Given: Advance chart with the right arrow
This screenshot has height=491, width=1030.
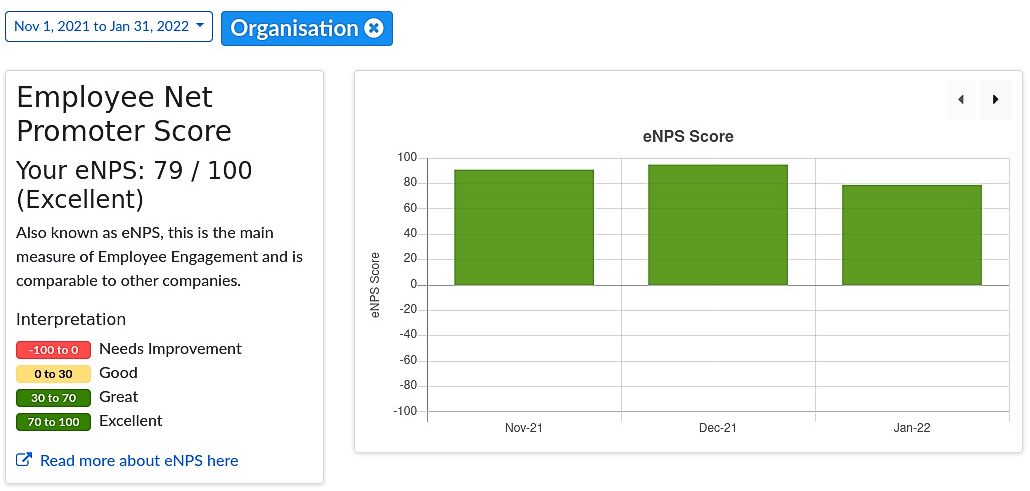Looking at the screenshot, I should 995,100.
